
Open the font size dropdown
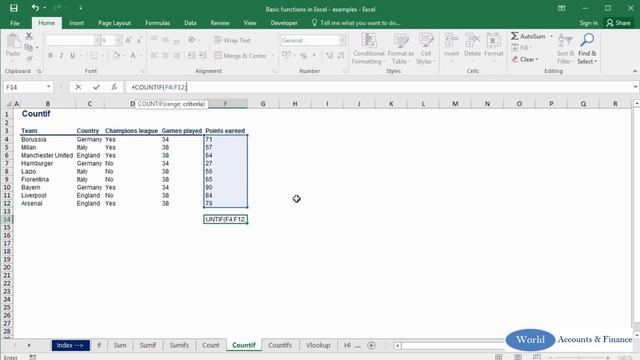click(x=118, y=40)
